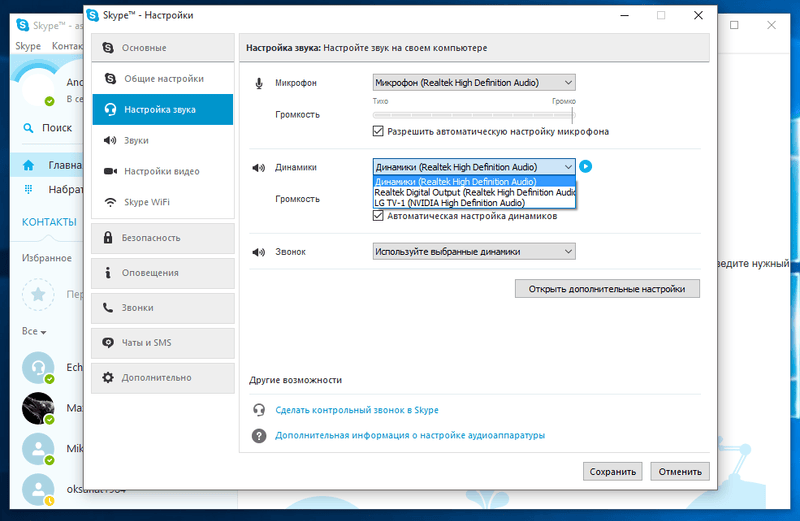Choose LG TV-1 (NVIDIA High Definition Audio)
The height and width of the screenshot is (521, 800).
[x=474, y=203]
